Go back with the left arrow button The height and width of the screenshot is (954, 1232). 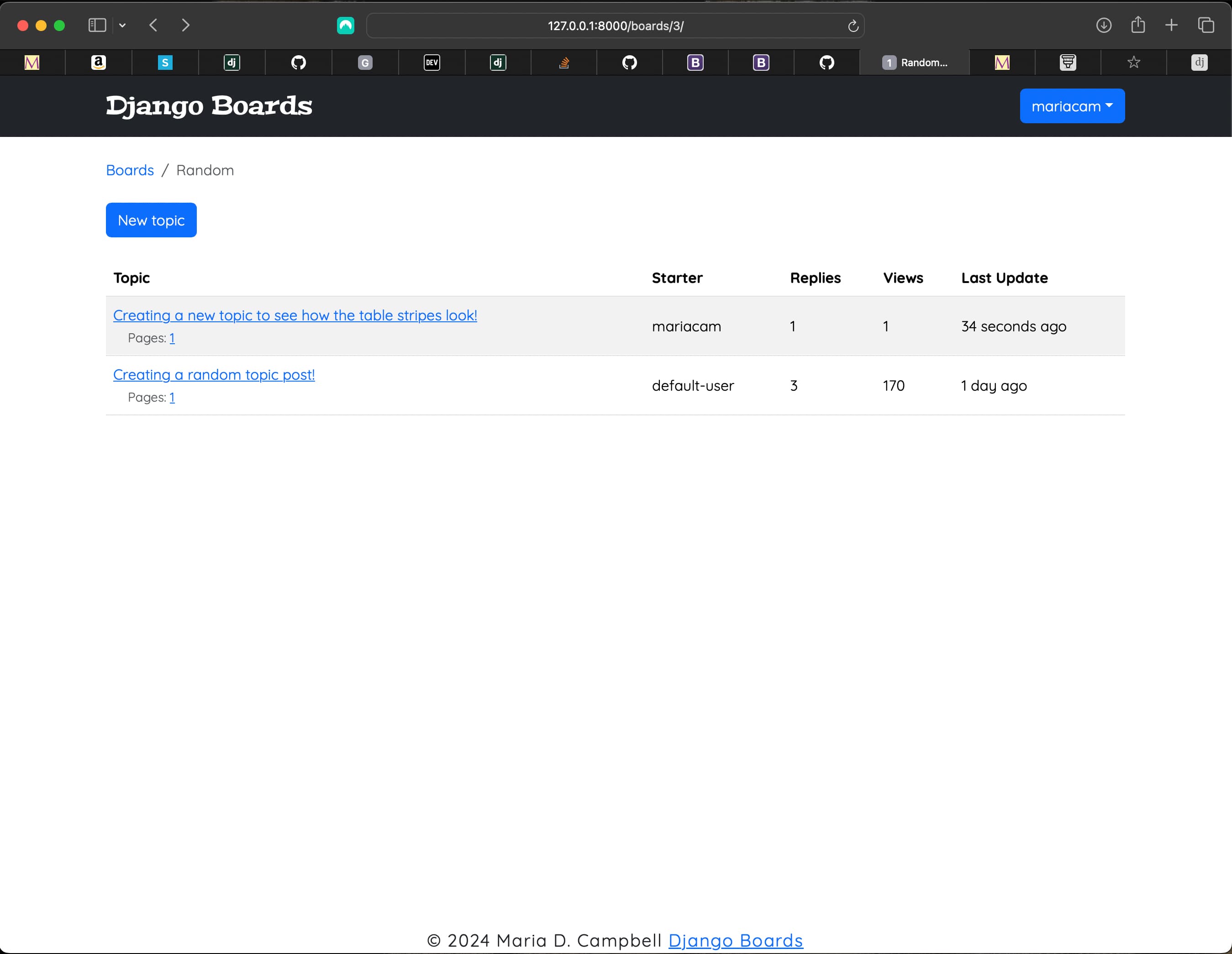point(153,26)
